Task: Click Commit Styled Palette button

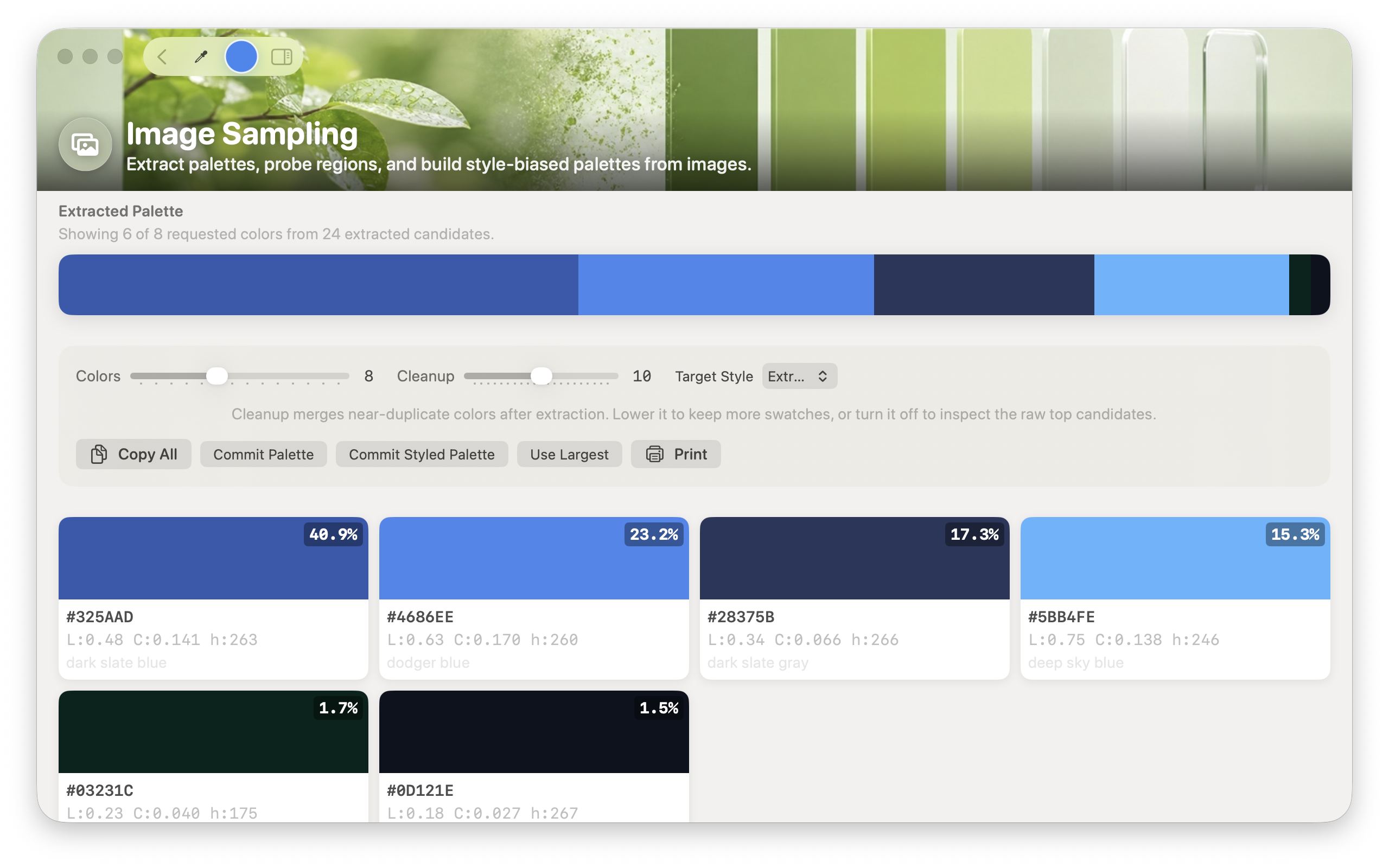Action: click(x=422, y=454)
